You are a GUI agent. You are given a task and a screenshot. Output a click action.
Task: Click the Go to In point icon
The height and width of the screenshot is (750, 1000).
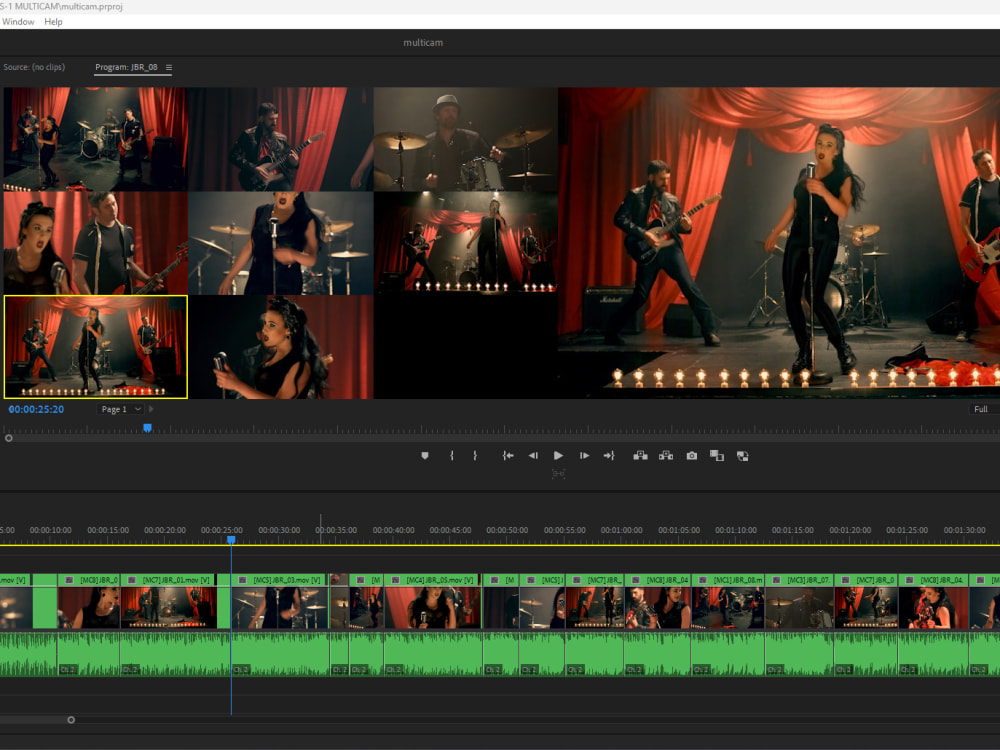[x=508, y=456]
